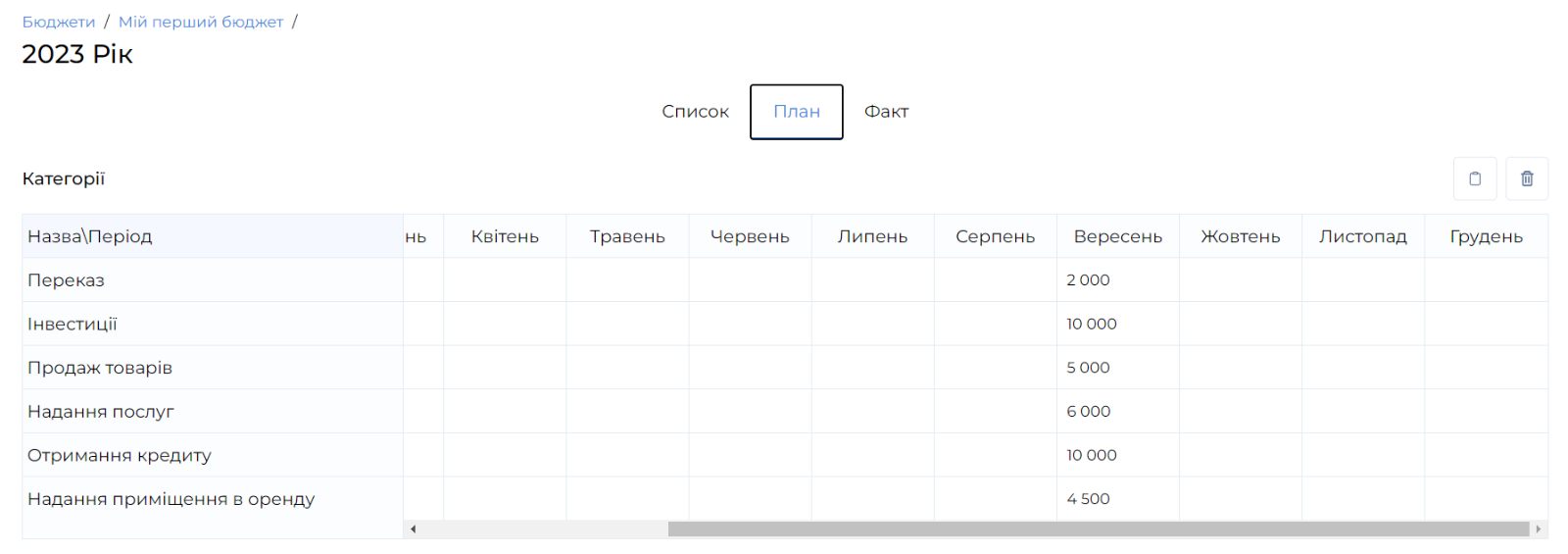The height and width of the screenshot is (554, 1568).
Task: Click the horizontal scrollbar thumb
Action: click(x=1098, y=529)
